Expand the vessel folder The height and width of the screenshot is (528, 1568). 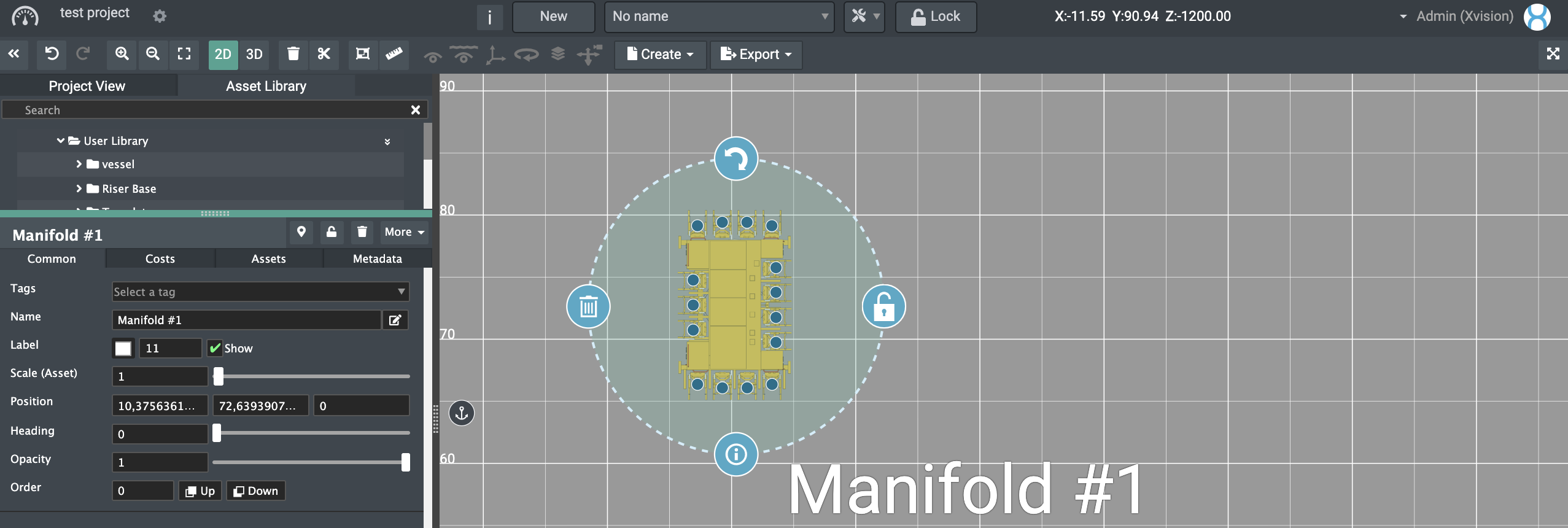point(79,164)
